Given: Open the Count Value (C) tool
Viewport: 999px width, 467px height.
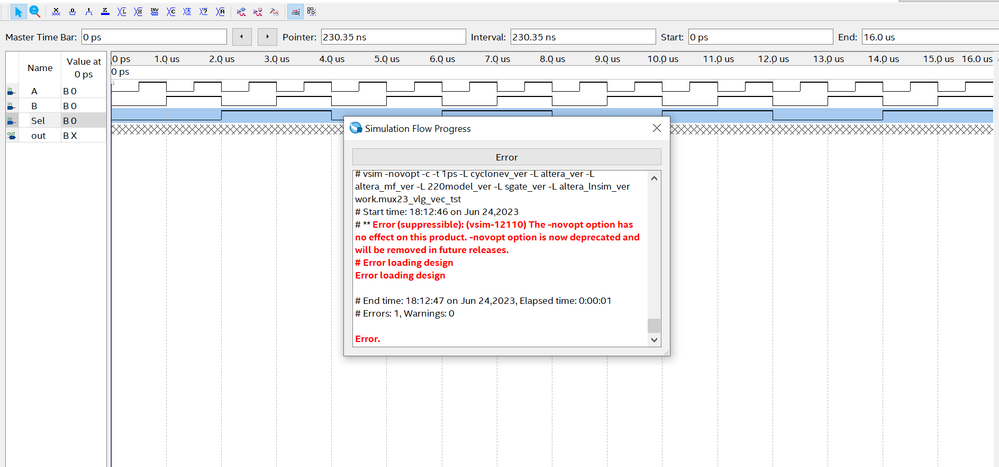Looking at the screenshot, I should (x=171, y=11).
